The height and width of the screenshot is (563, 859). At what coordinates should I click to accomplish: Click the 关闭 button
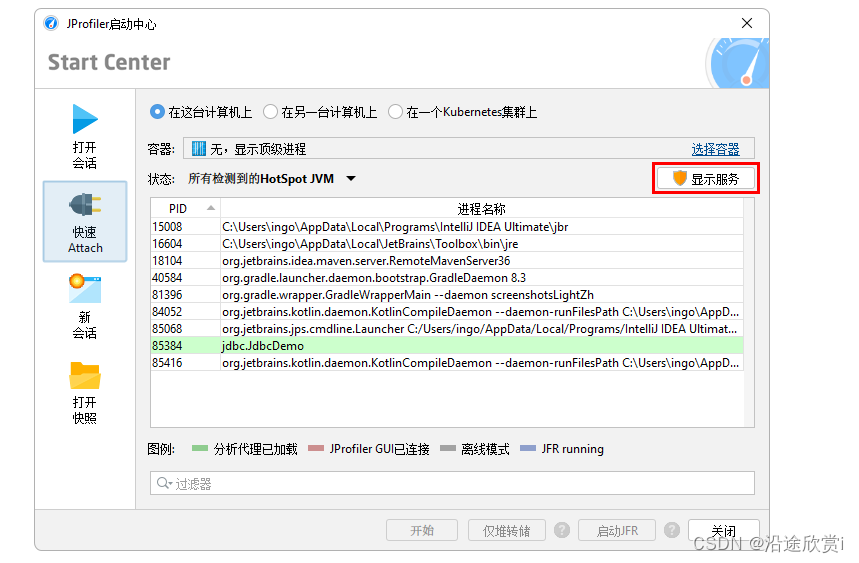click(724, 530)
